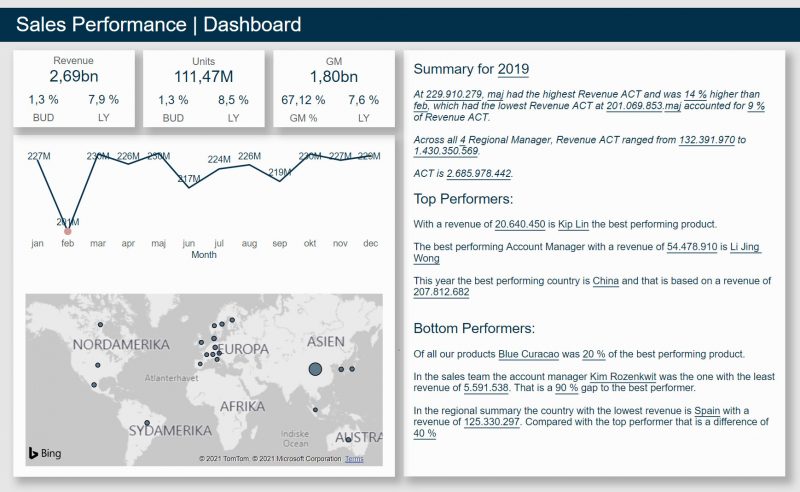Viewport: 800px width, 492px height.
Task: Click the Month axis title
Action: coord(204,254)
